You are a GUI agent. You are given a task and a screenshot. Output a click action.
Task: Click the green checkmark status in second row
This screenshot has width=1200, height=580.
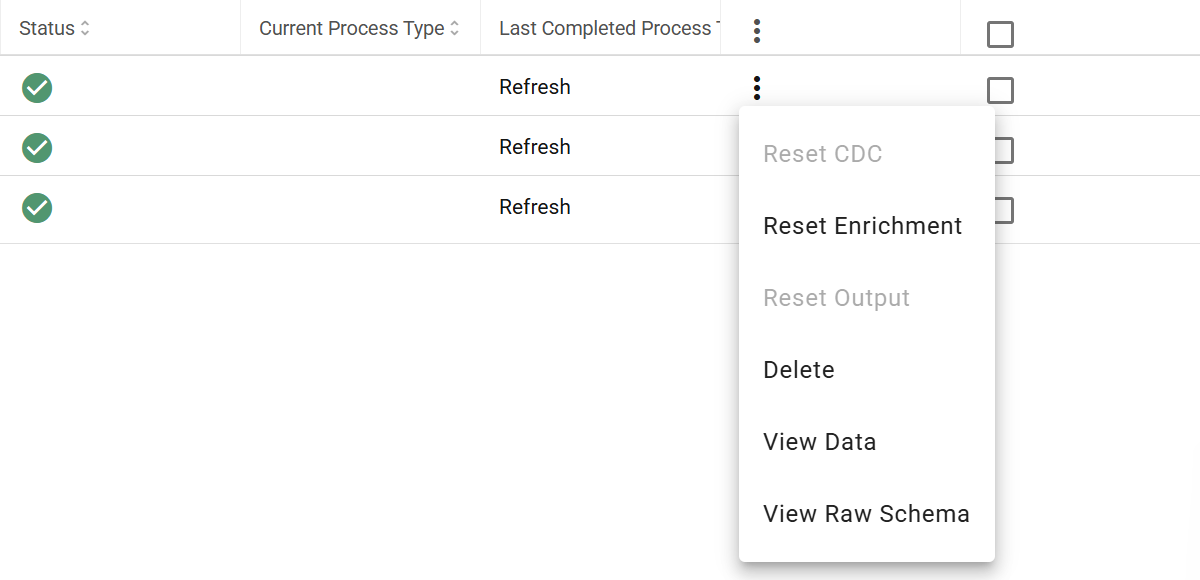tap(37, 148)
